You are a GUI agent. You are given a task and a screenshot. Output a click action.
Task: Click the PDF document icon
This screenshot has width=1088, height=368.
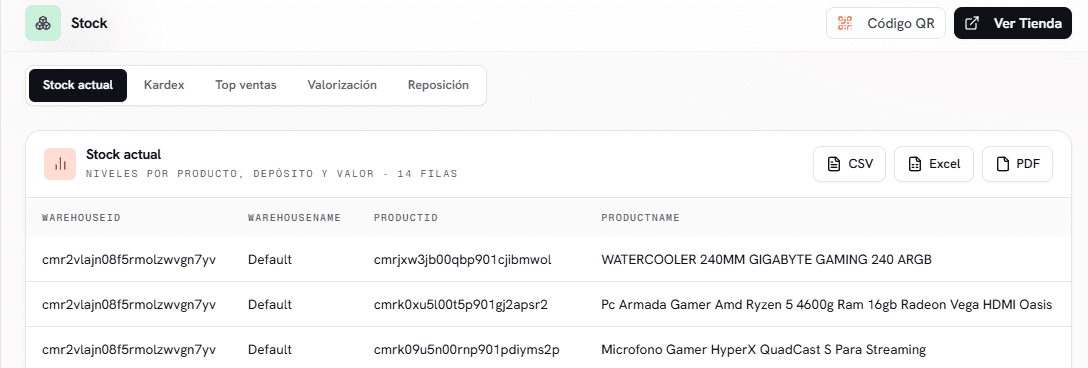point(1002,164)
